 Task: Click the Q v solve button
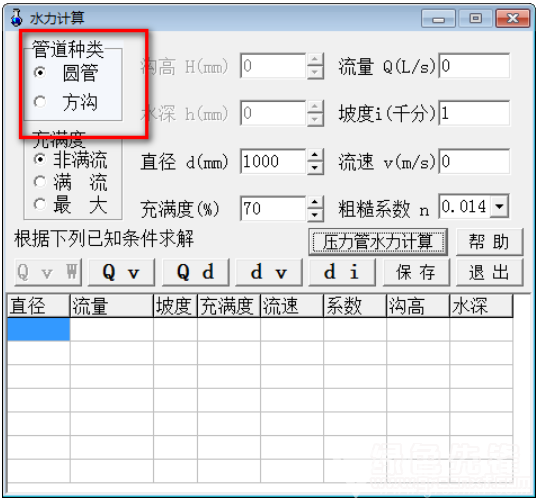pos(121,272)
